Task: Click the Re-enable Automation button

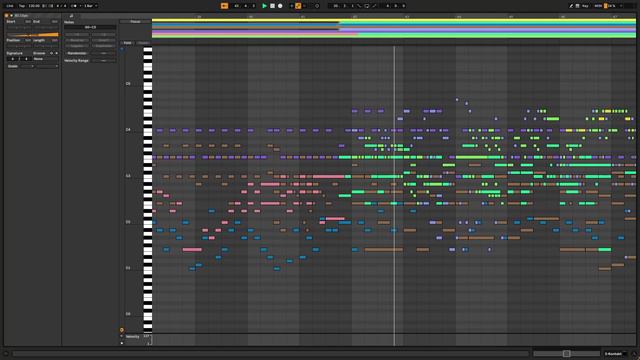Action: coord(304,6)
